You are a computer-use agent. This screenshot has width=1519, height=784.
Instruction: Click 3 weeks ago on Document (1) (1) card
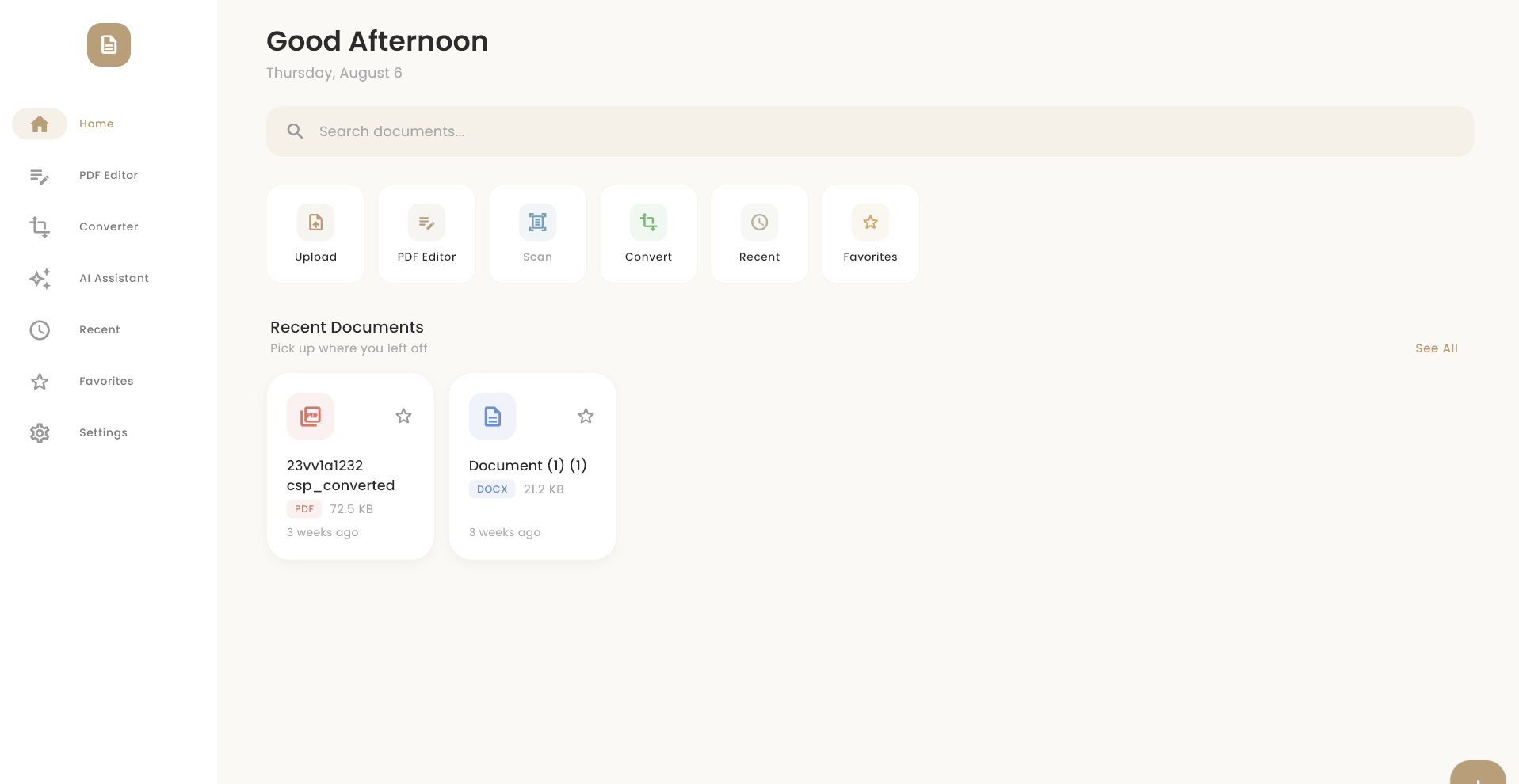[505, 532]
